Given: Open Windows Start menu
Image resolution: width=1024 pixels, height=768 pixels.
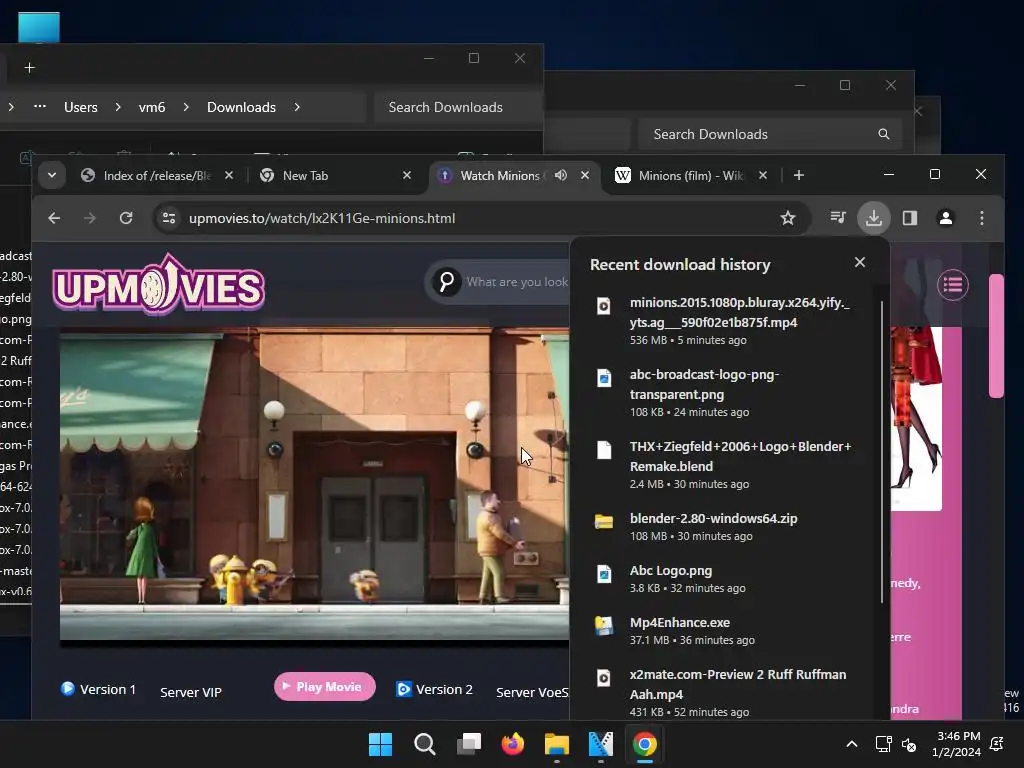Looking at the screenshot, I should pos(381,744).
